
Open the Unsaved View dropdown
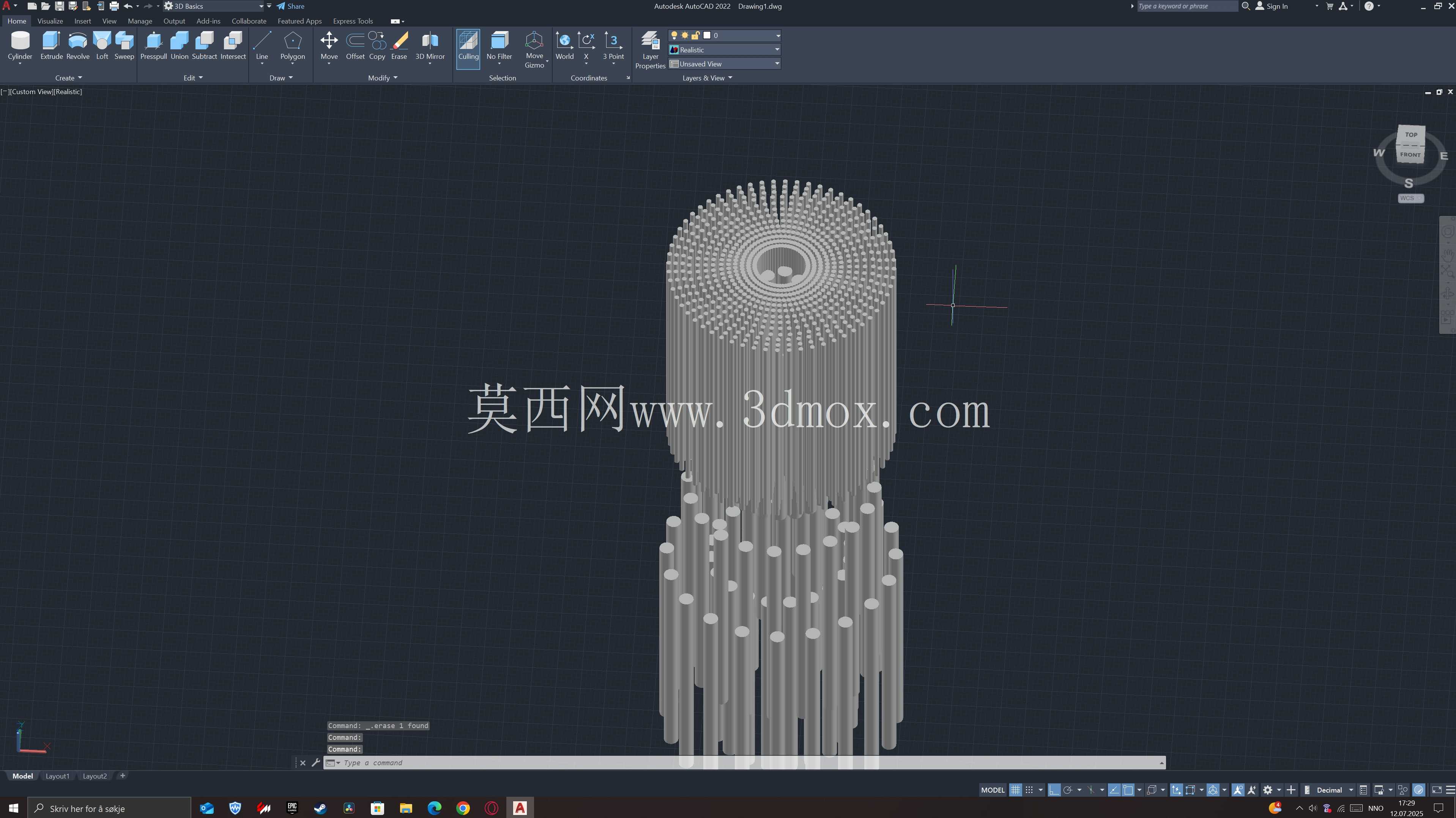click(x=777, y=64)
